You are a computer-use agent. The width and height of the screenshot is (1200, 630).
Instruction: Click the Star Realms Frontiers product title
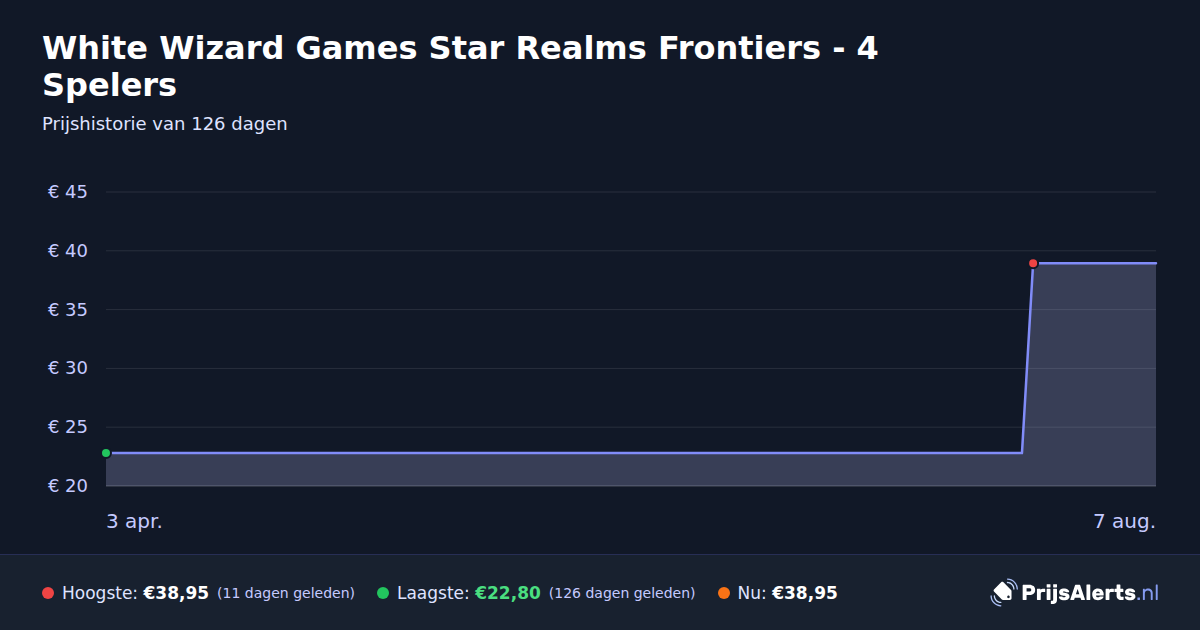(460, 66)
